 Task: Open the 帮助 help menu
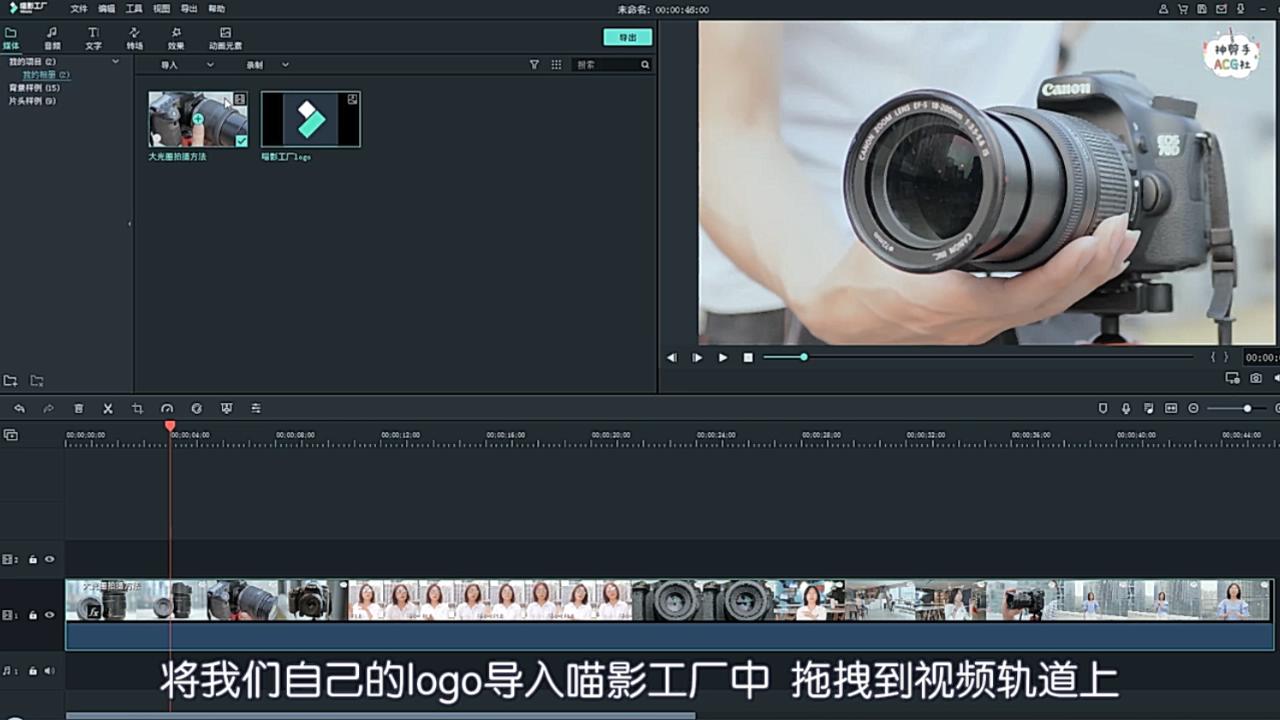[x=216, y=9]
